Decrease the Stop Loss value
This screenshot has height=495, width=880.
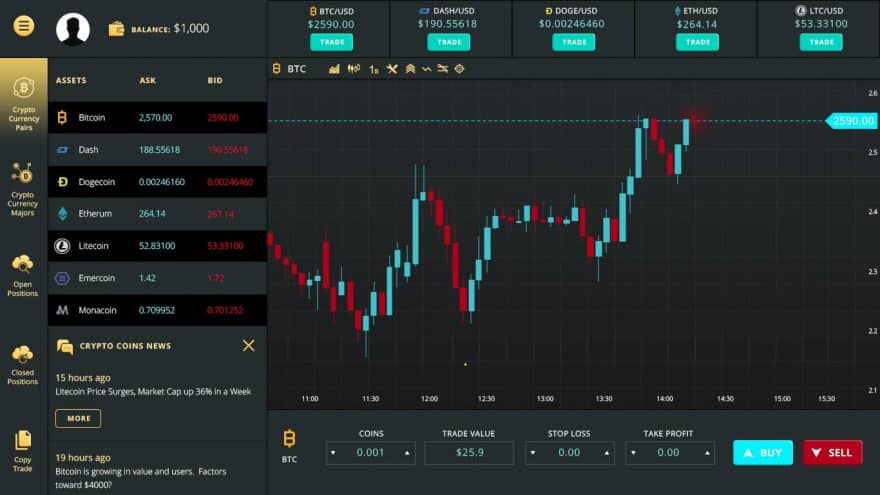point(531,453)
